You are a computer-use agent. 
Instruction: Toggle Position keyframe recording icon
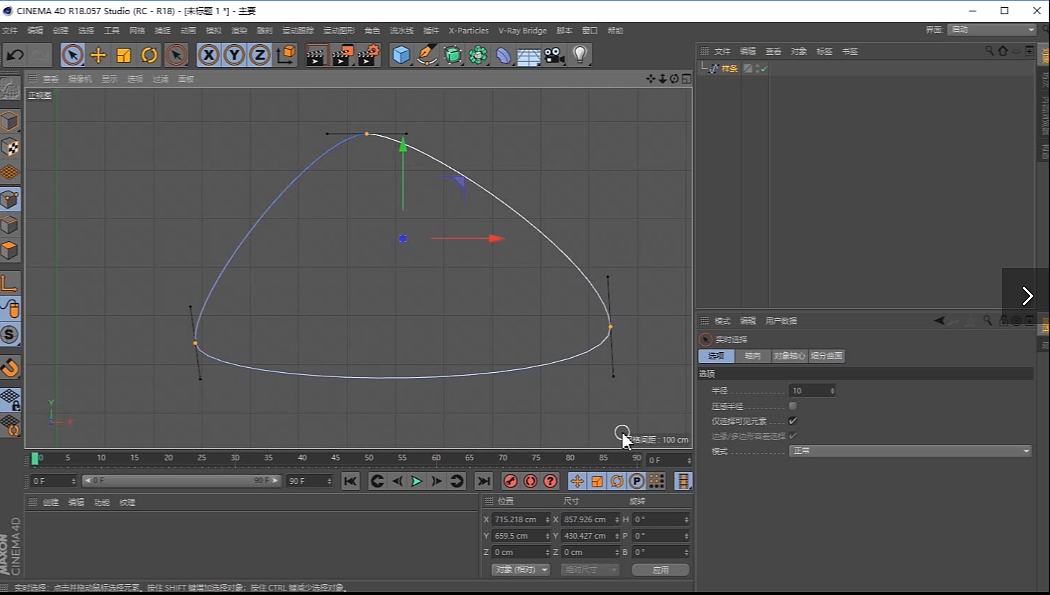[x=577, y=481]
